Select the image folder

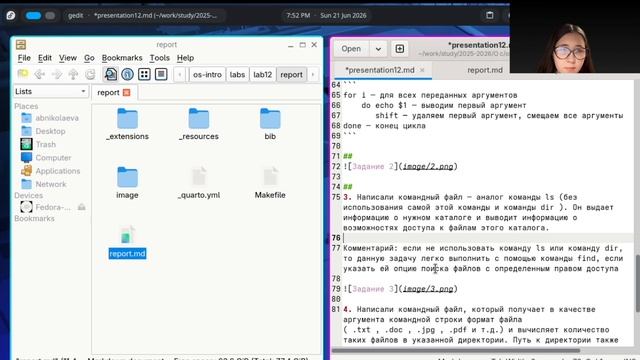coord(127,183)
